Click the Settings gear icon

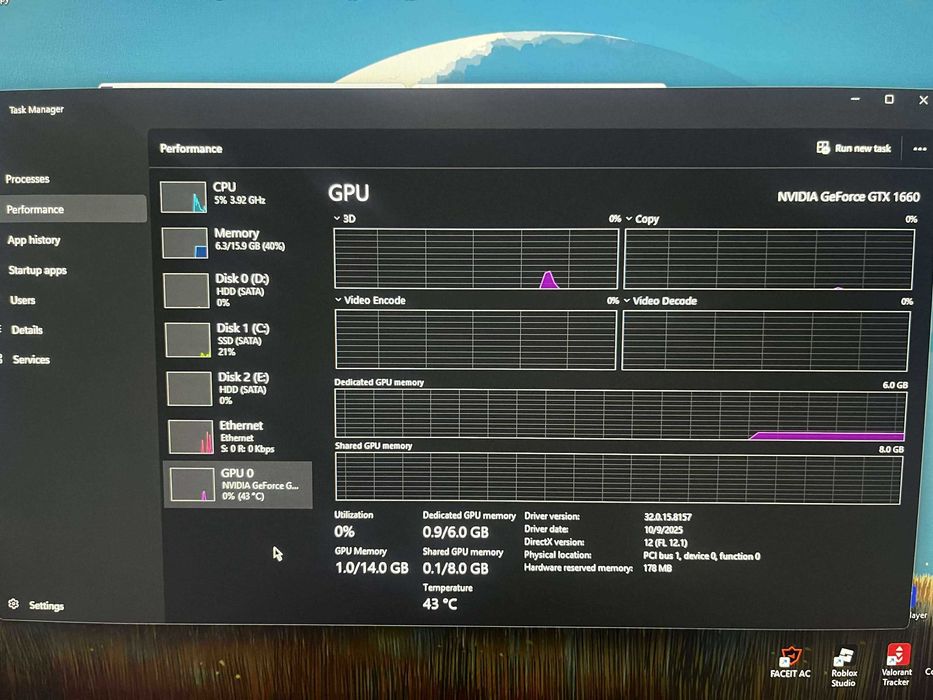point(13,604)
